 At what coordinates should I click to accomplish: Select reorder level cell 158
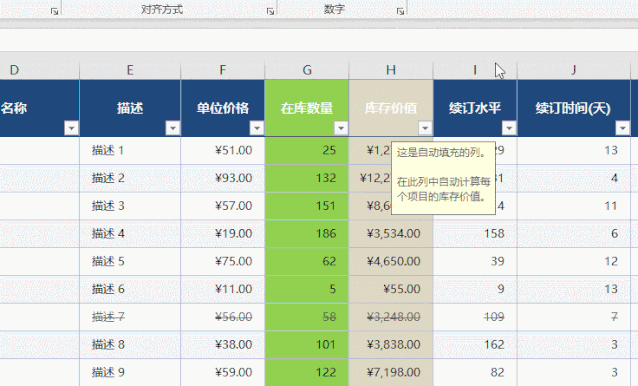point(475,233)
